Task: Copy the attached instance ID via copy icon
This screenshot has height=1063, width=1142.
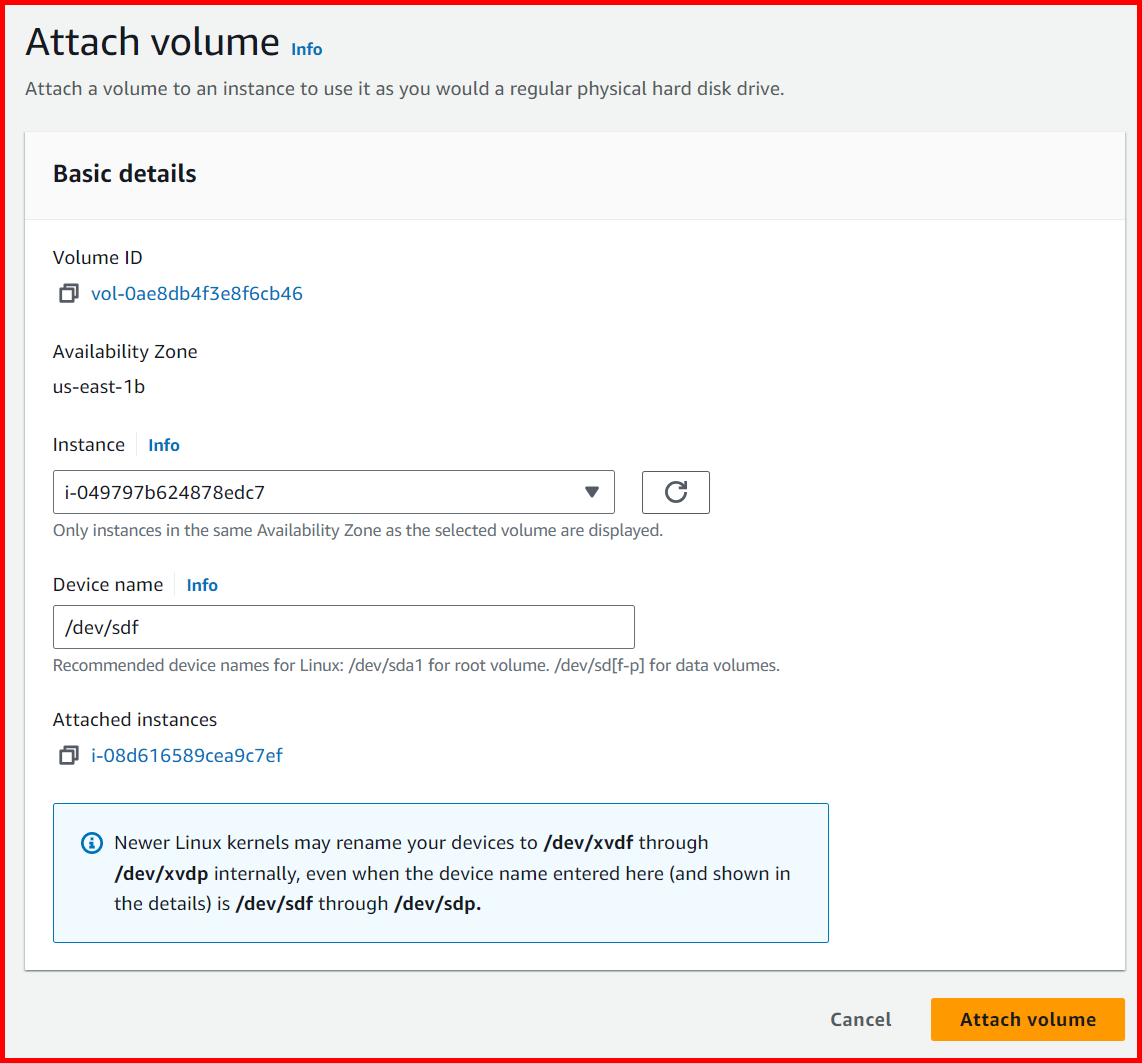Action: click(68, 755)
